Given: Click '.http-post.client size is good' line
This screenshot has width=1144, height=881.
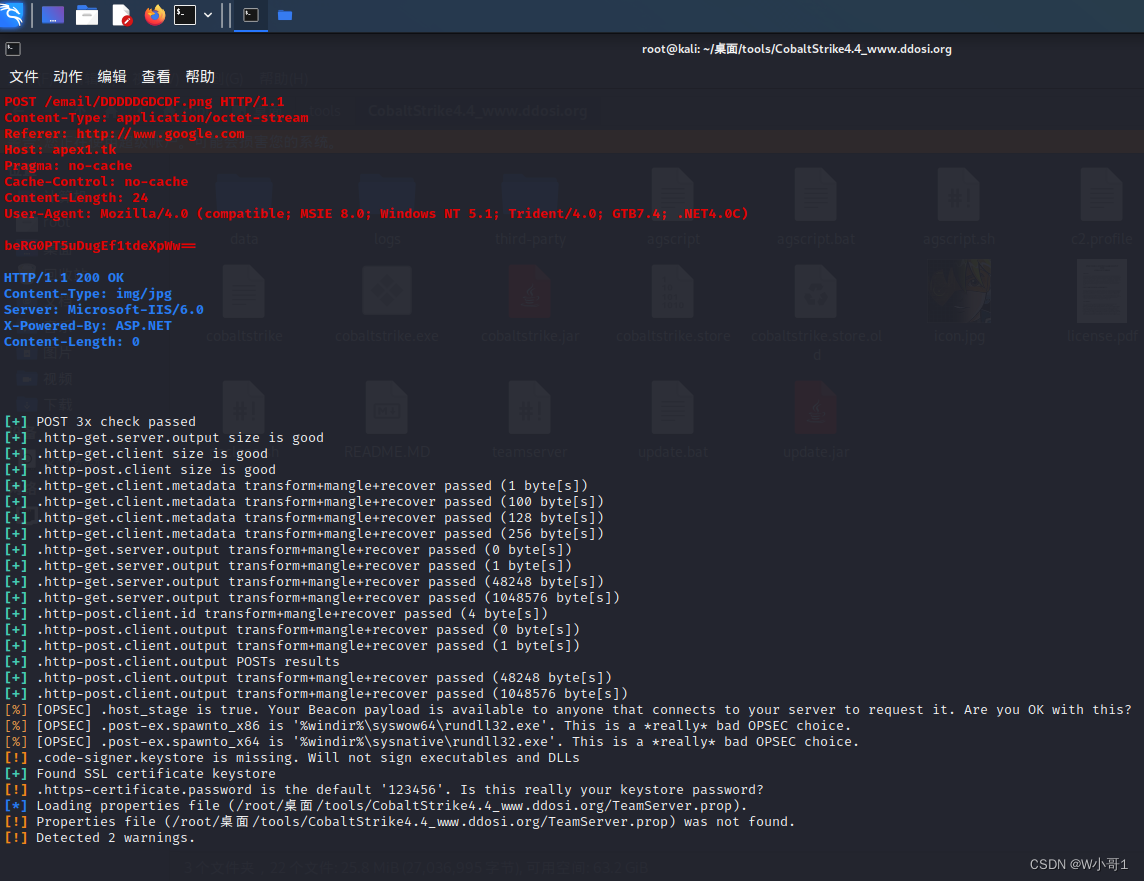Looking at the screenshot, I should tap(140, 470).
